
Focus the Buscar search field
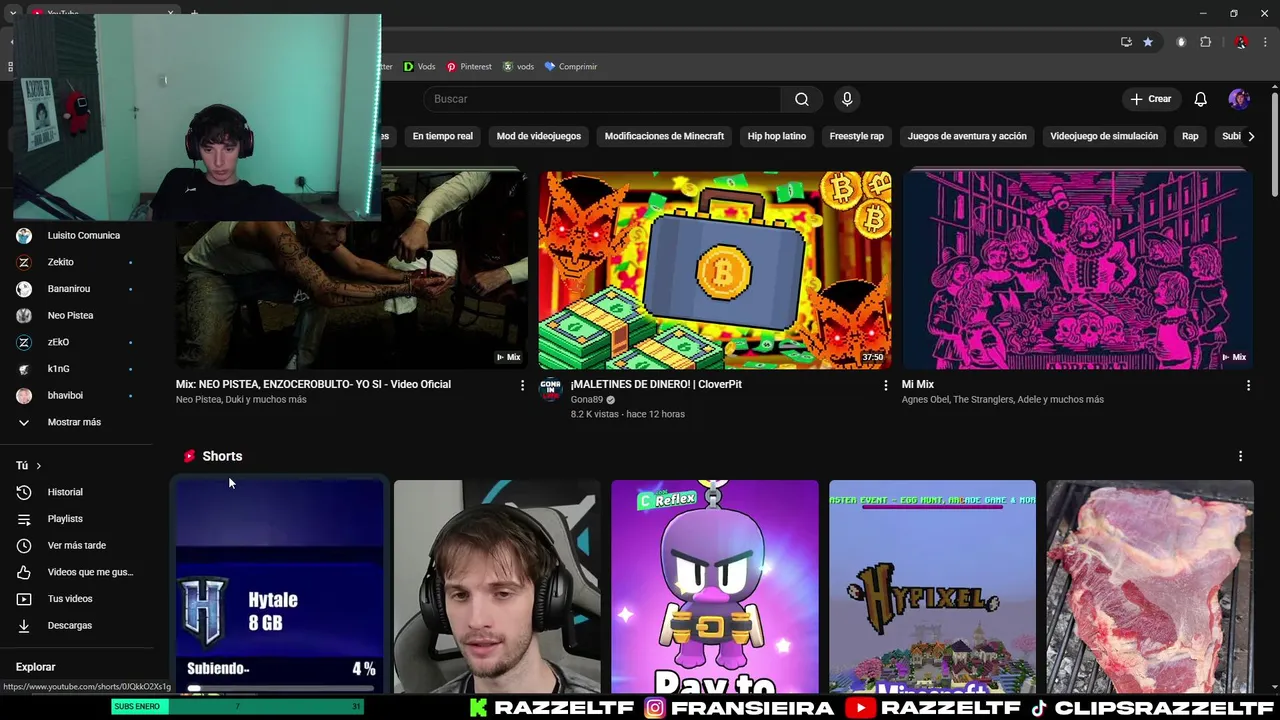(603, 99)
